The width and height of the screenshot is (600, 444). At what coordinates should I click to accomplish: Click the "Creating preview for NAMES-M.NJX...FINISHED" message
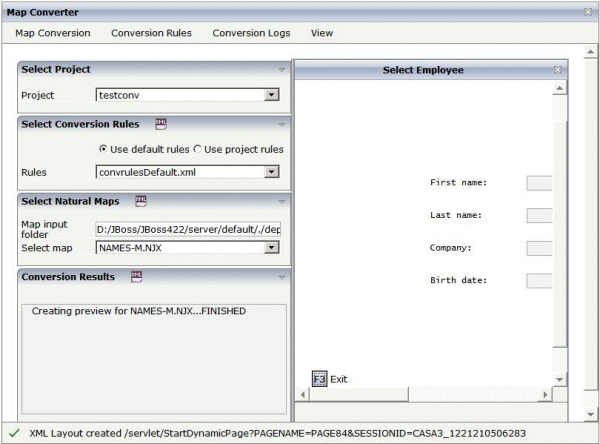click(139, 311)
